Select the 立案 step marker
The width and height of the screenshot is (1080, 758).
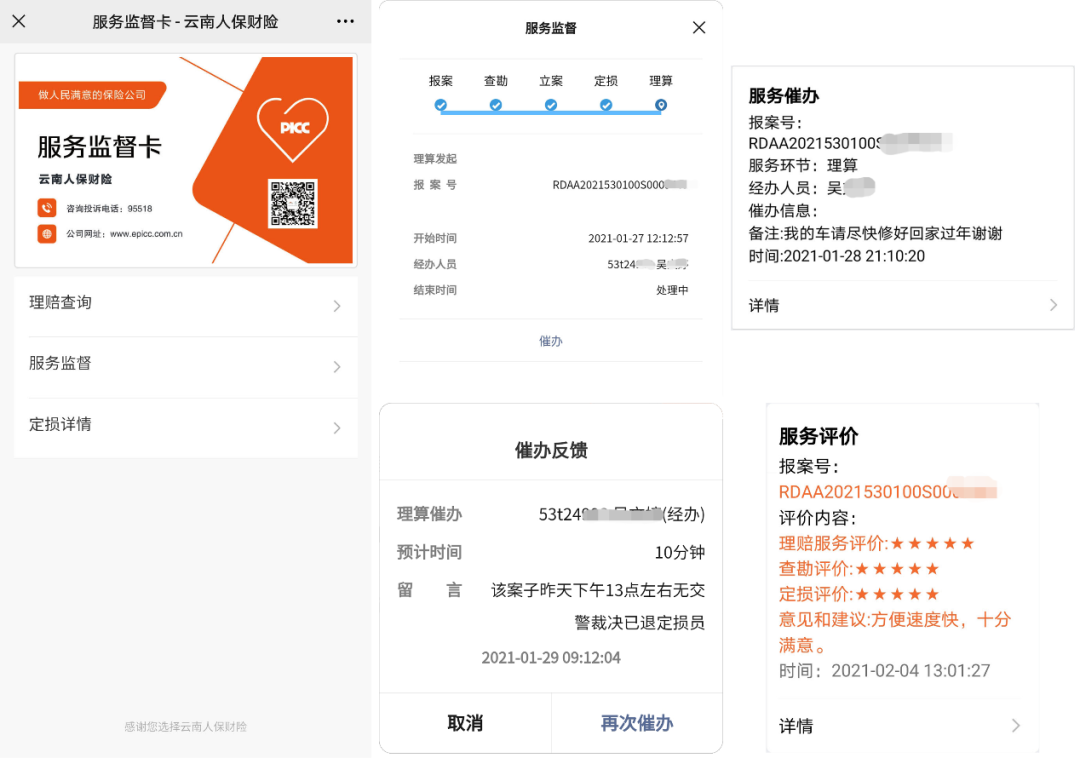coord(551,105)
